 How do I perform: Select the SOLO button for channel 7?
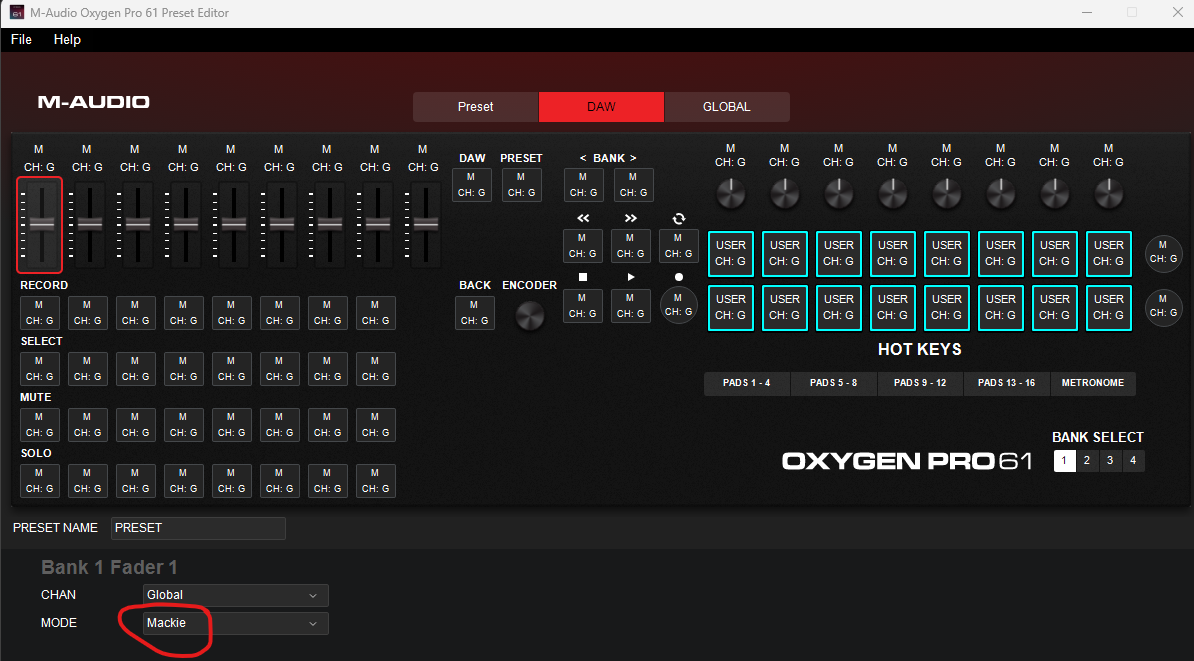tap(327, 481)
